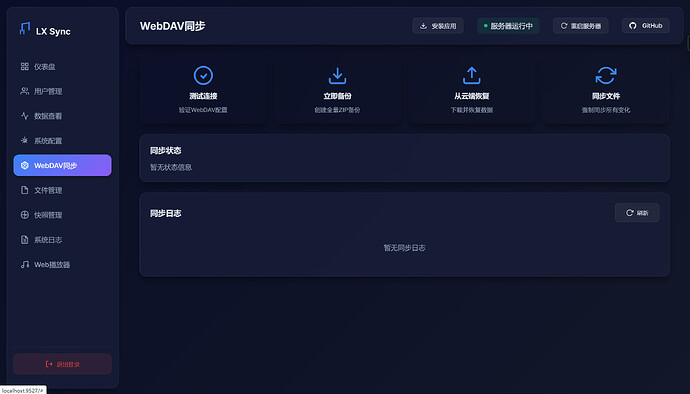Click the 同步状态 heading
The image size is (690, 394).
[165, 151]
